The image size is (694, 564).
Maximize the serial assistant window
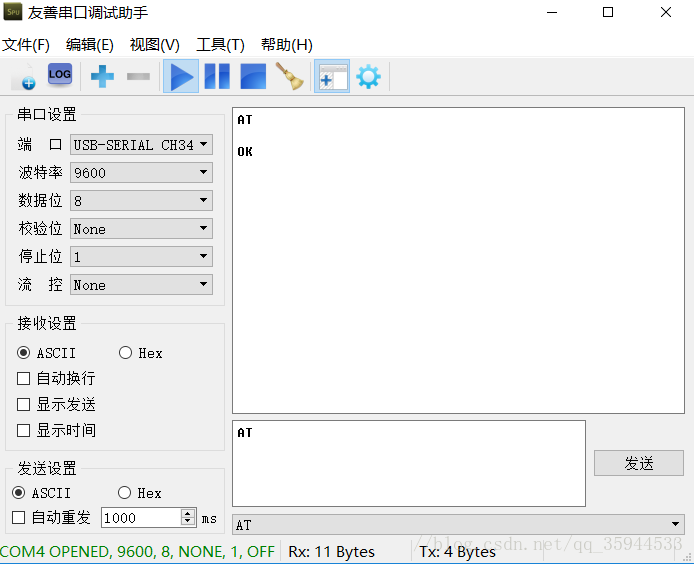608,12
